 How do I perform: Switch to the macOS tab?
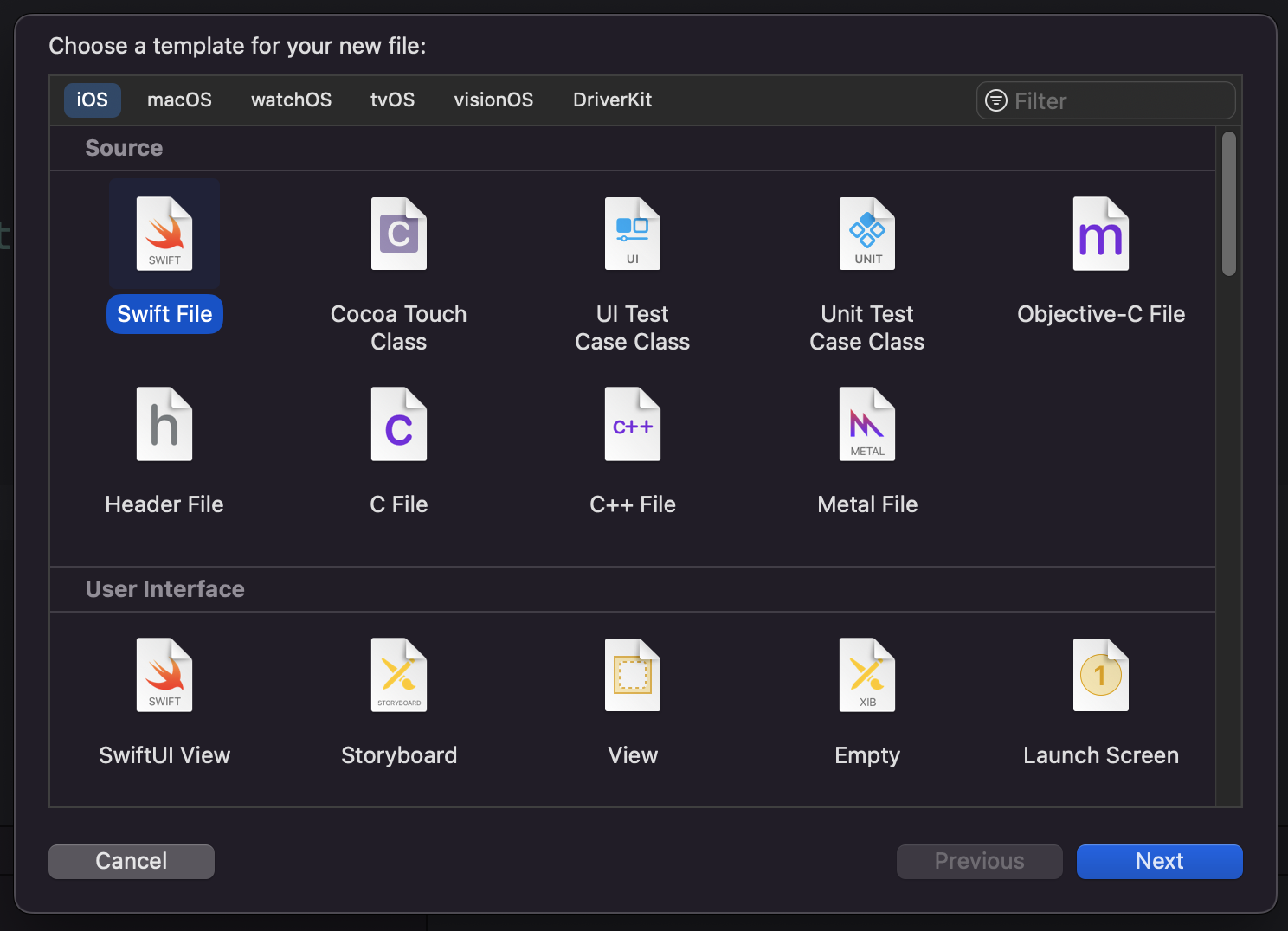179,100
